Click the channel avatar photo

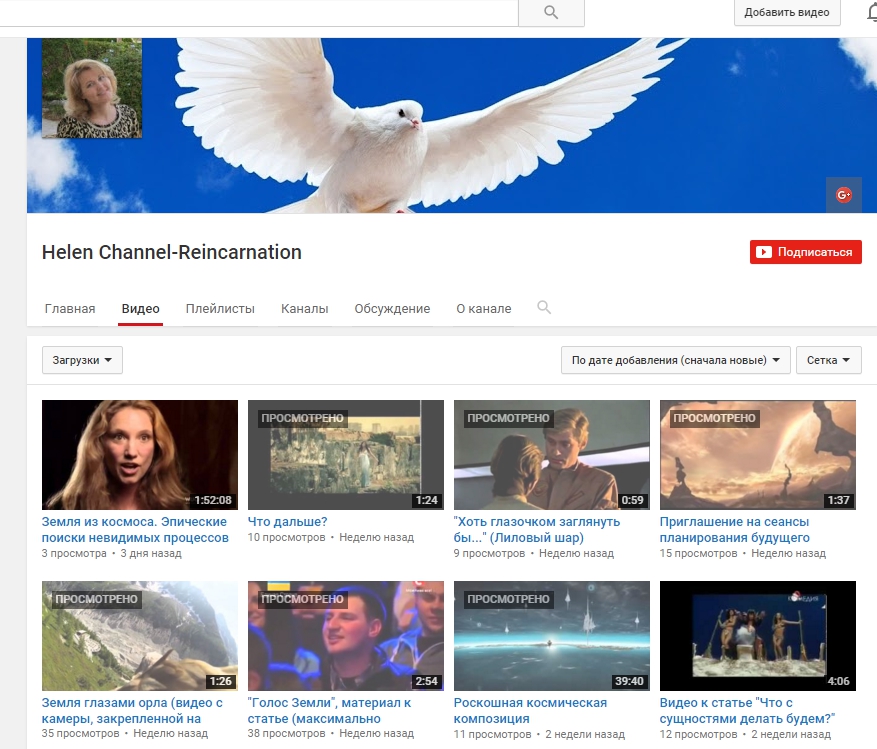92,88
